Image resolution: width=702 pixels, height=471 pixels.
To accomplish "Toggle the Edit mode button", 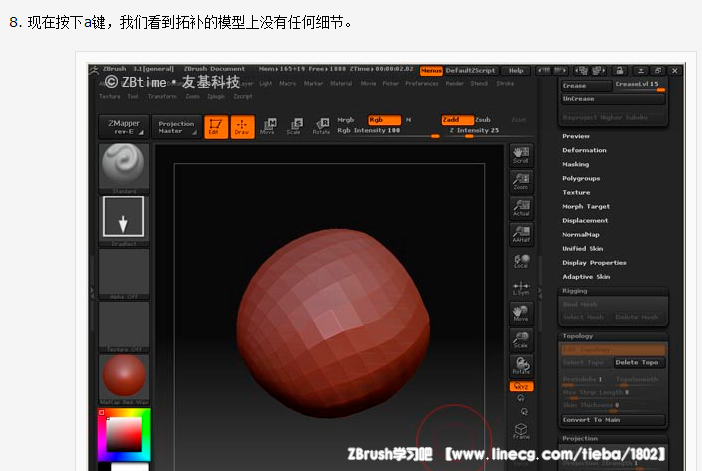I will coord(216,127).
